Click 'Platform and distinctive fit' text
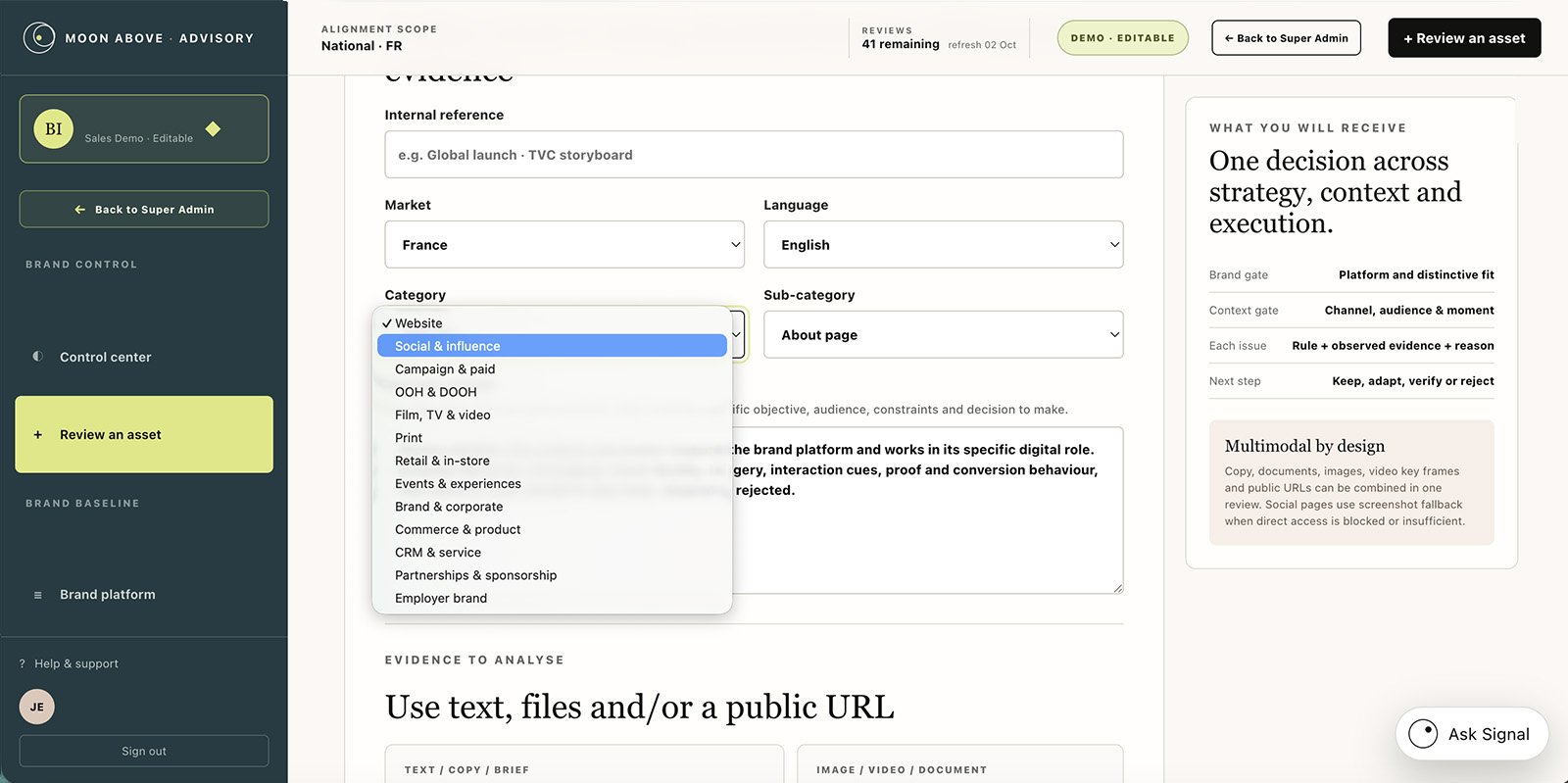 (x=1416, y=275)
